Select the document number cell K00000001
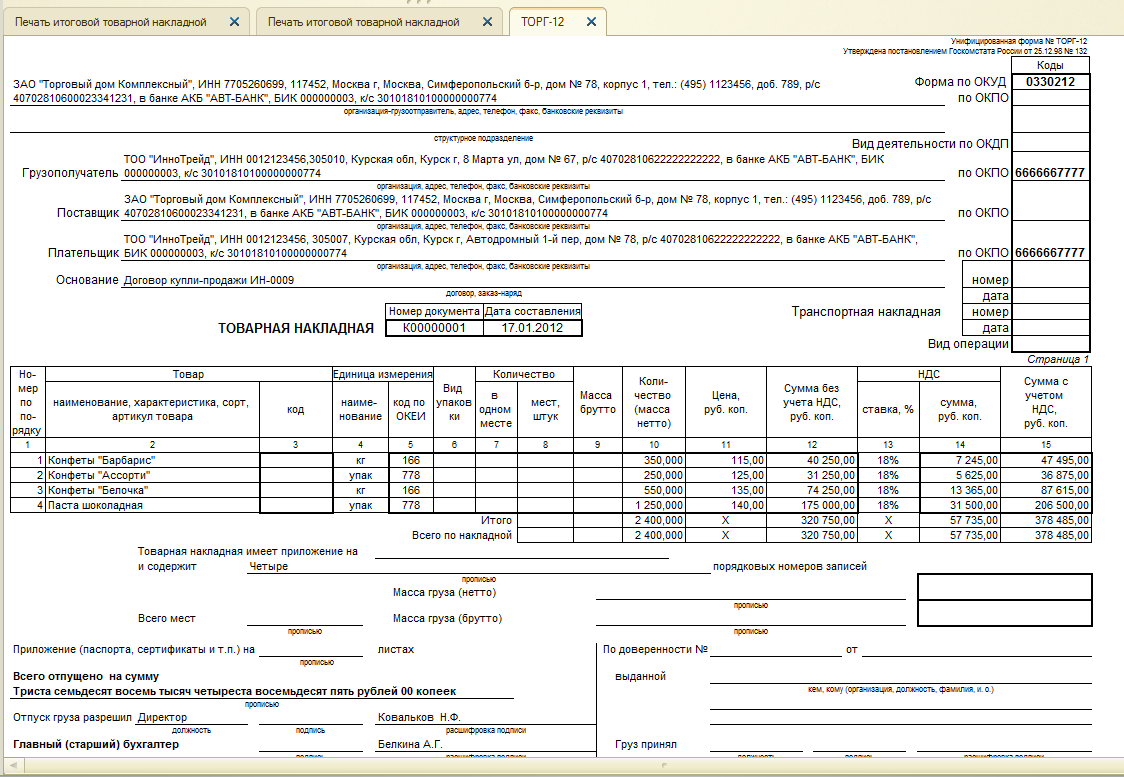This screenshot has height=777, width=1124. 434,328
